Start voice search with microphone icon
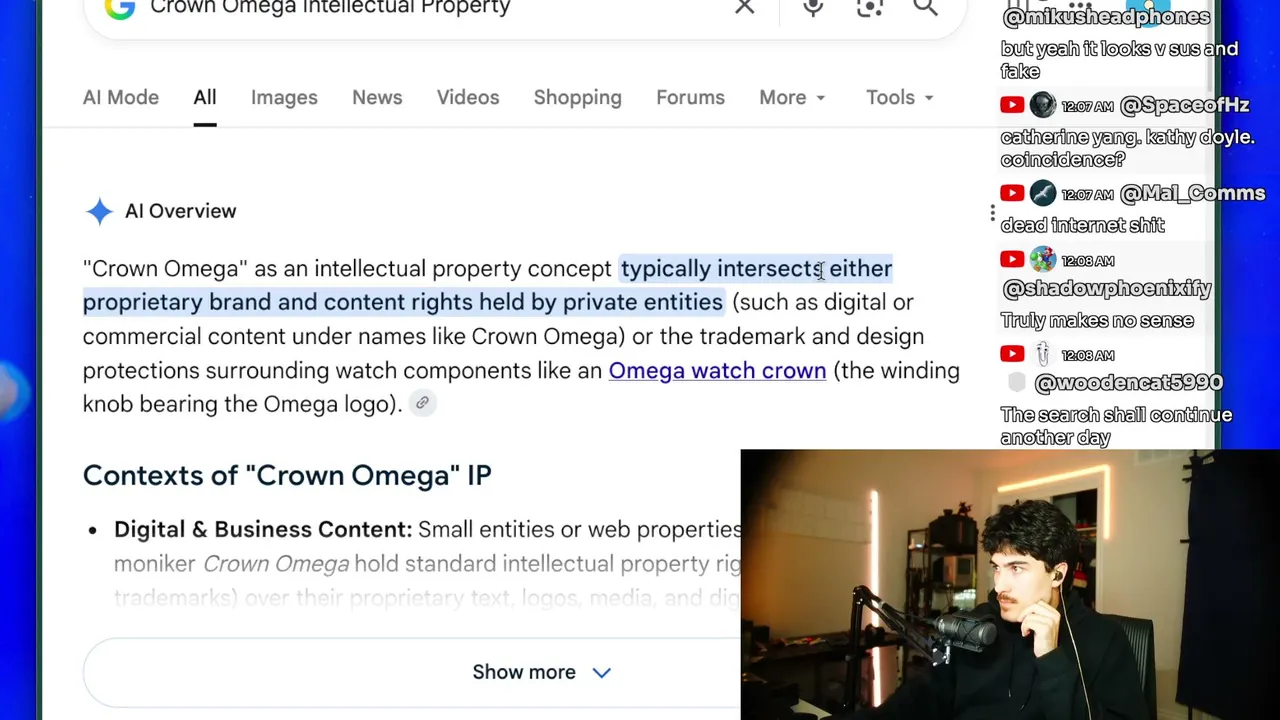The width and height of the screenshot is (1280, 720). (813, 7)
